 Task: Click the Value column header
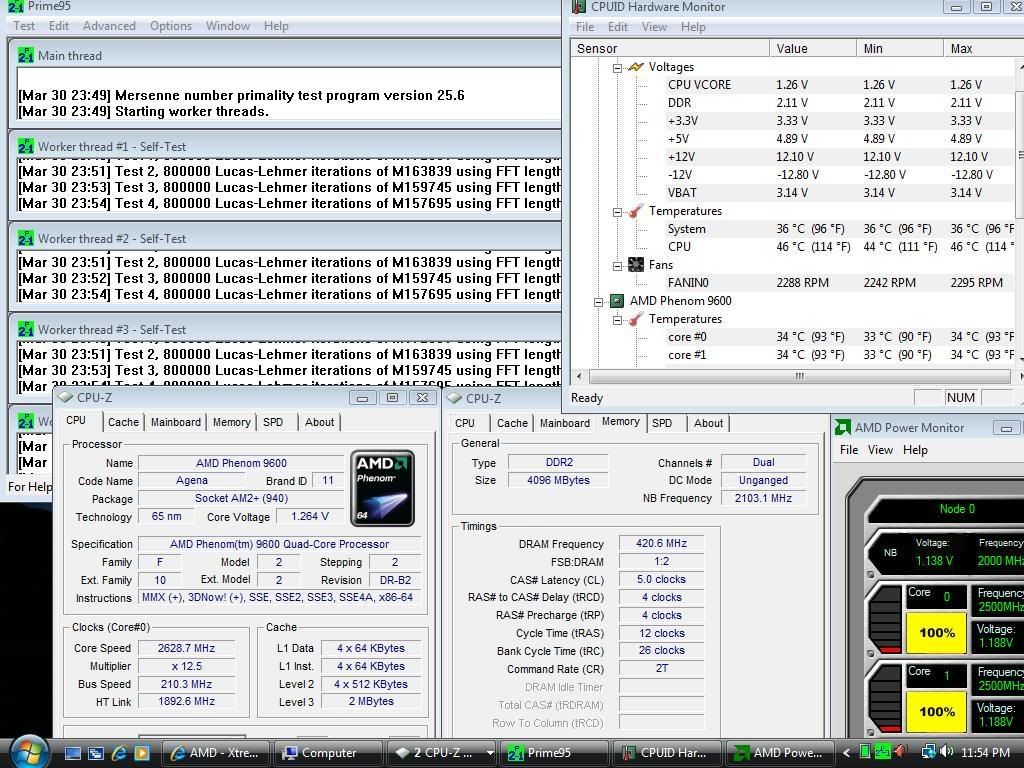[812, 48]
